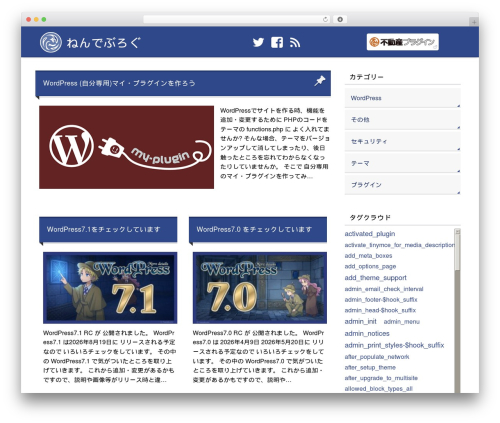
Task: Open the WordPress7.0 をチェックしています post title
Action: coord(254,229)
